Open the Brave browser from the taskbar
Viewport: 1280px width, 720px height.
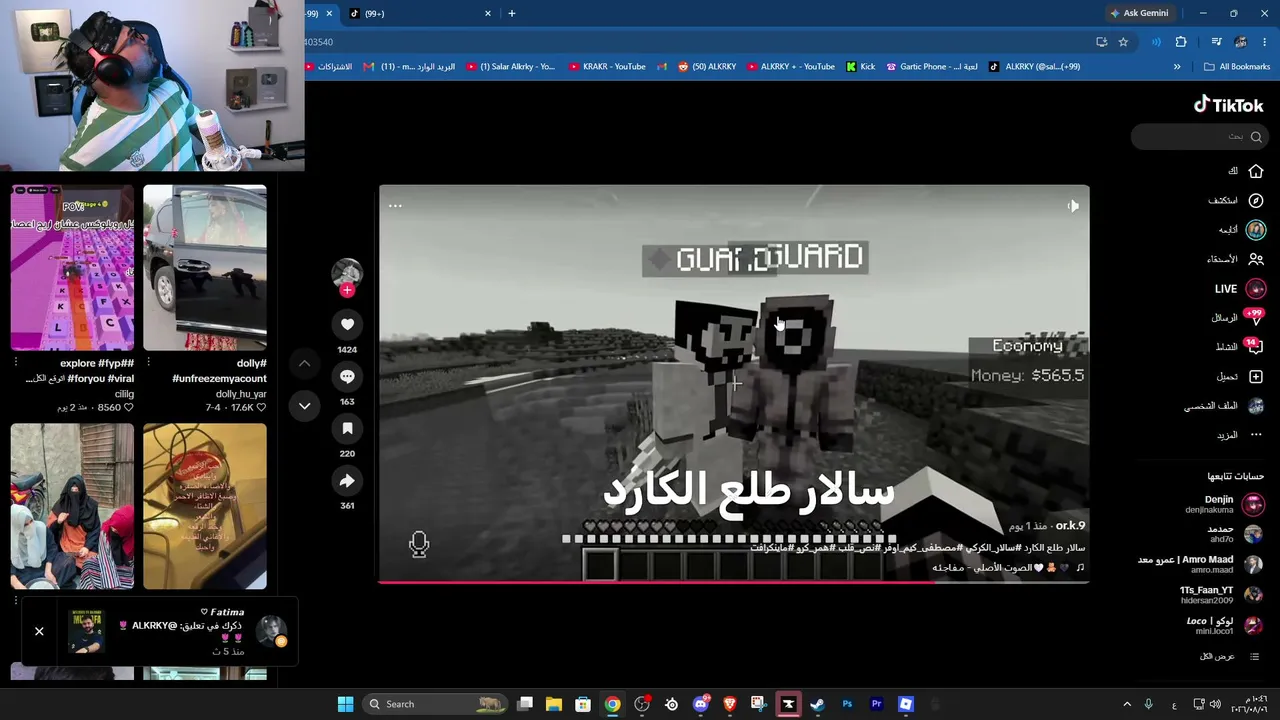(x=729, y=704)
